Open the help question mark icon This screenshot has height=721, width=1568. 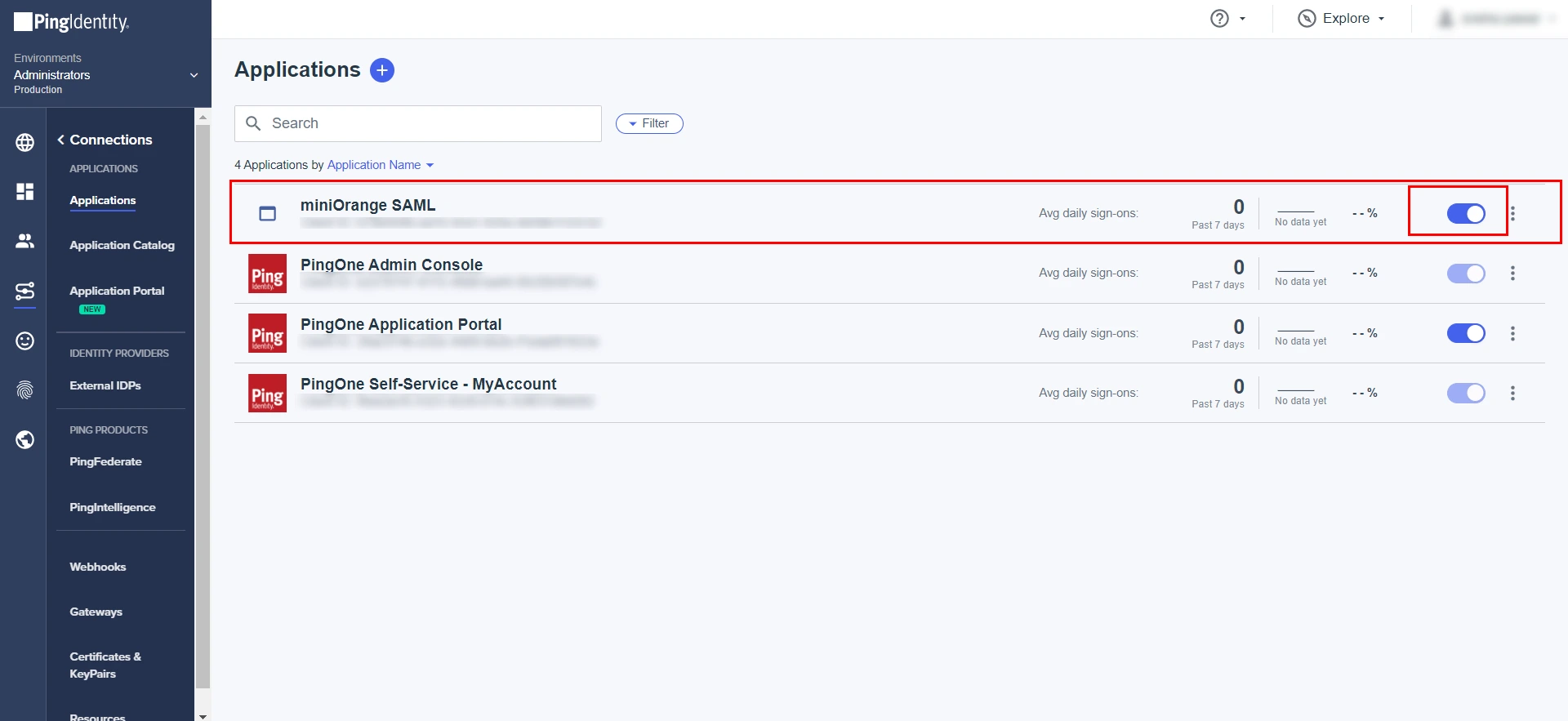coord(1219,19)
